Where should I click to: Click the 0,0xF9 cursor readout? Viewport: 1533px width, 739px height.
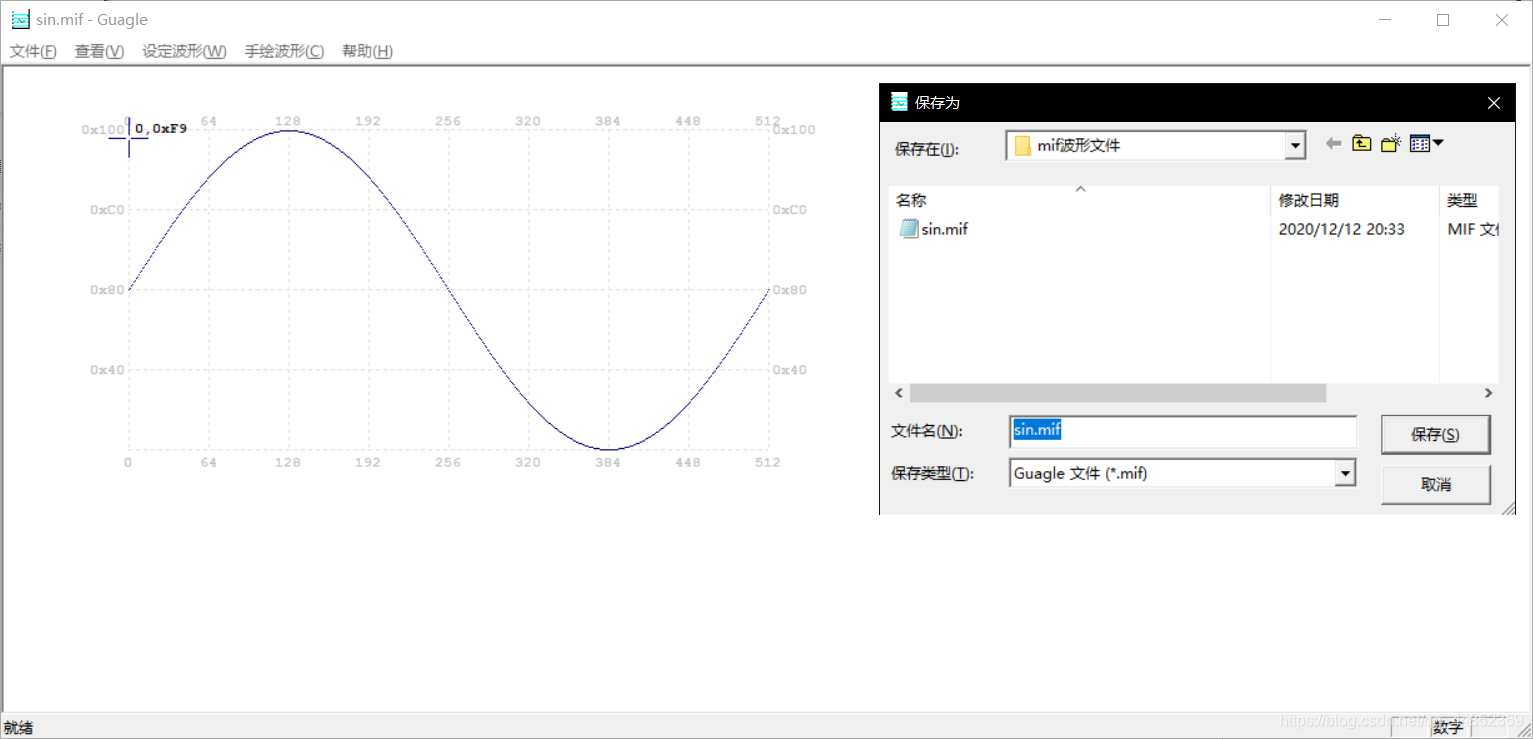(161, 129)
